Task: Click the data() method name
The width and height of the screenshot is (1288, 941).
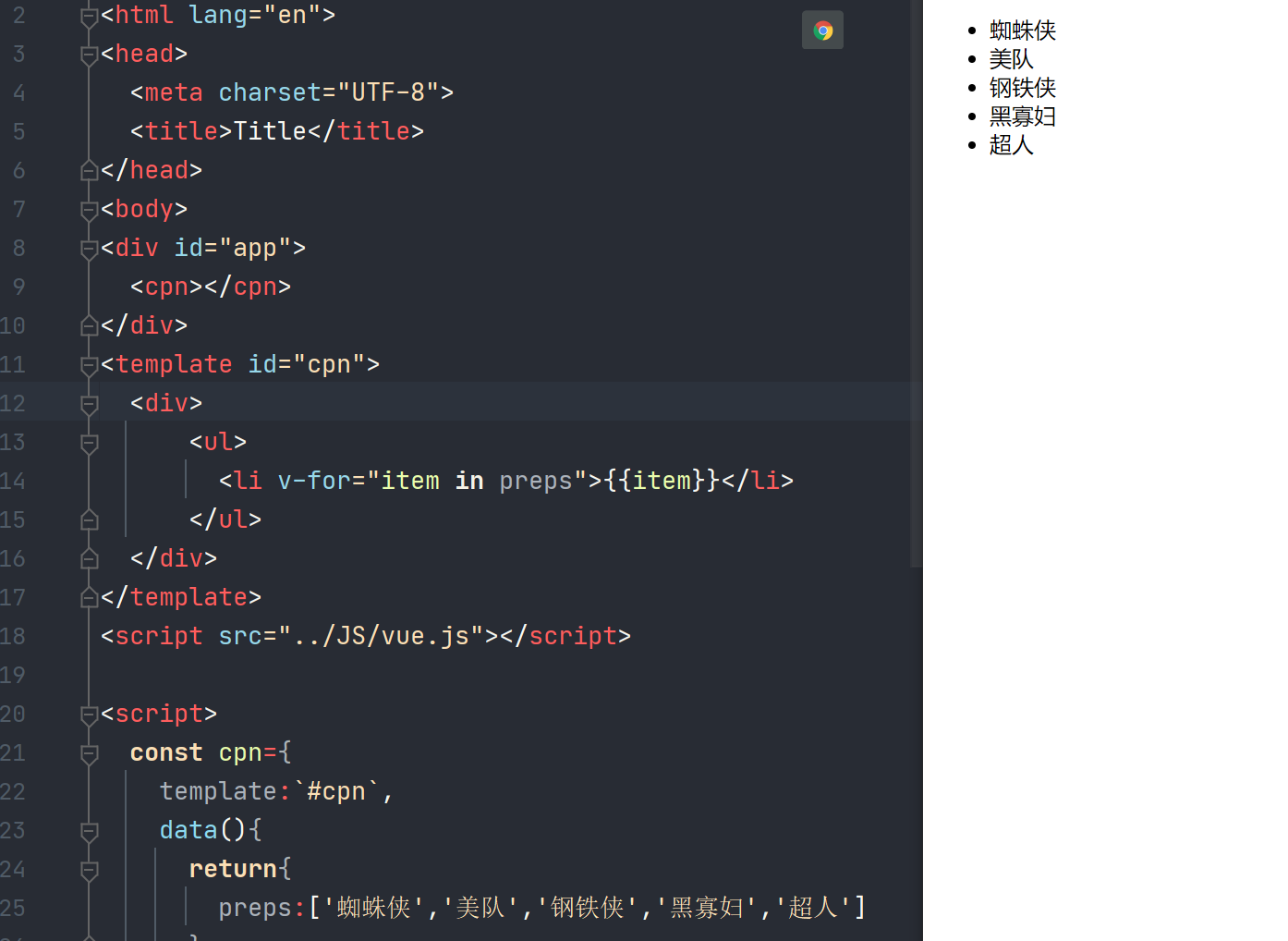Action: point(188,830)
